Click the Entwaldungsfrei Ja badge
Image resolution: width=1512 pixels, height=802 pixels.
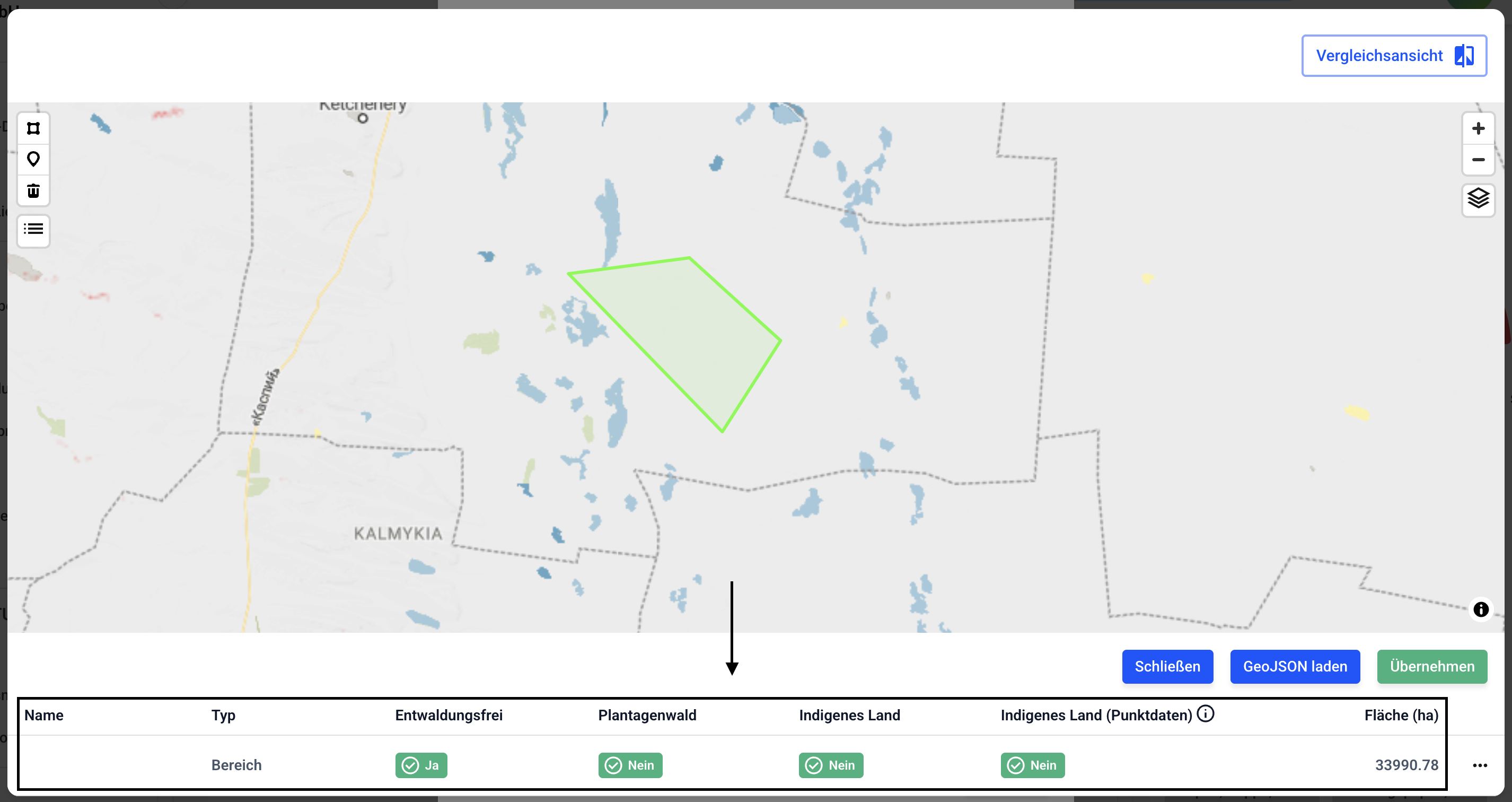(421, 765)
